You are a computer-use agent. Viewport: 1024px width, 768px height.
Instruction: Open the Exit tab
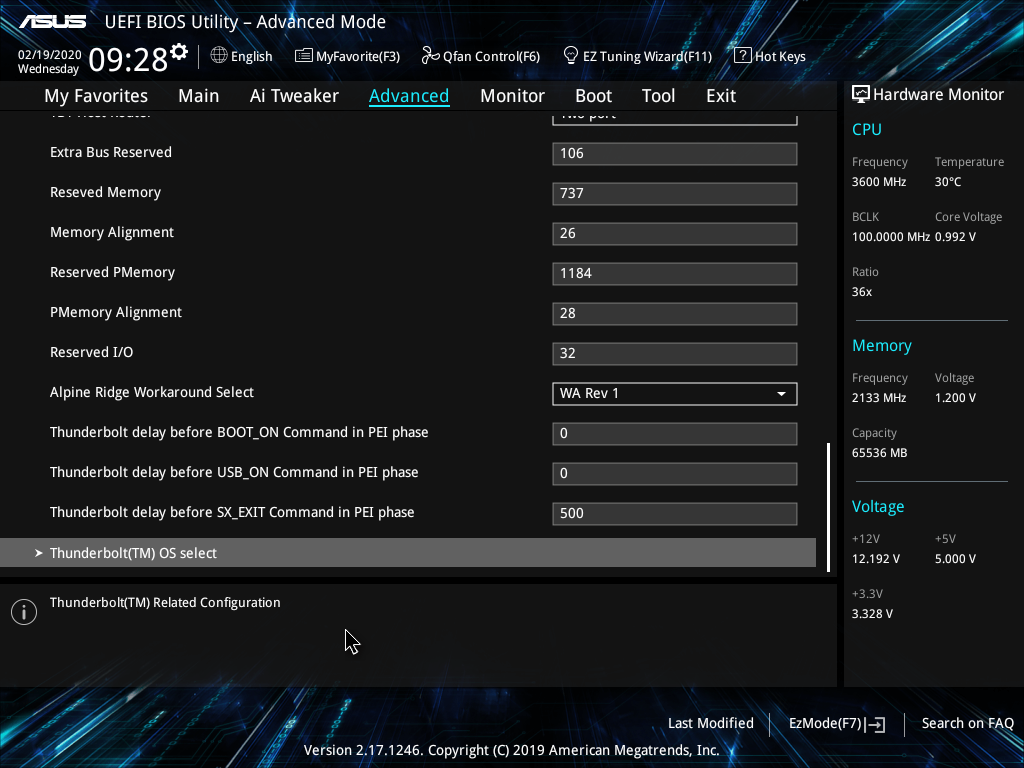click(x=721, y=96)
